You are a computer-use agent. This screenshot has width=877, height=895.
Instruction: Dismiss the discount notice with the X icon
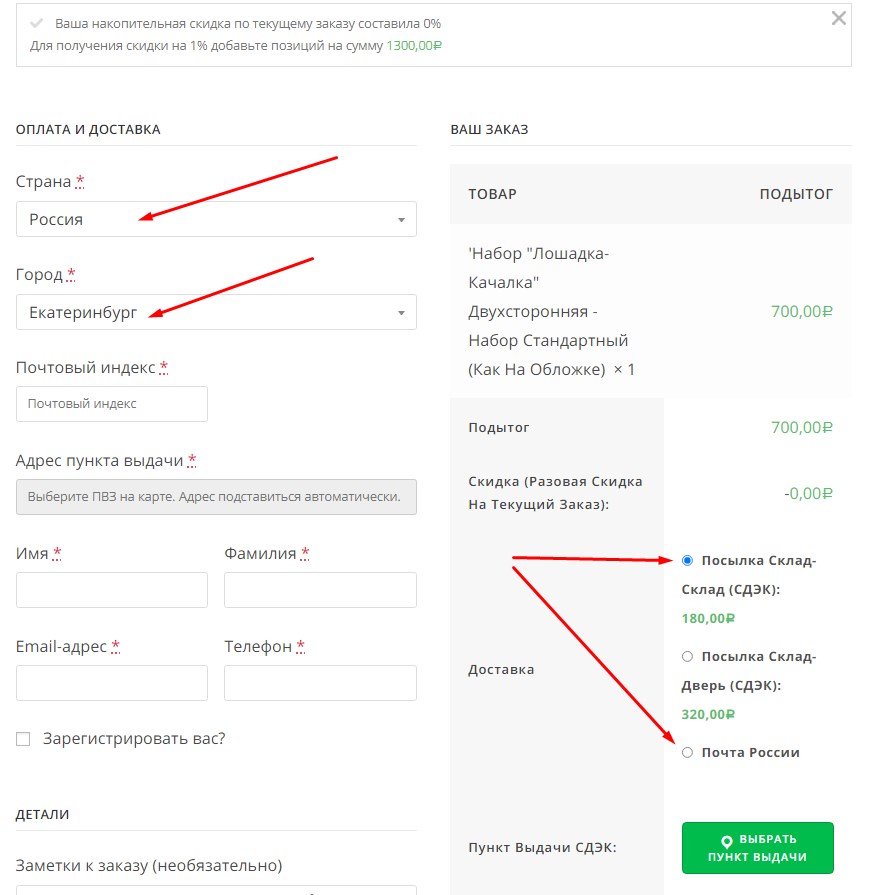pyautogui.click(x=838, y=18)
